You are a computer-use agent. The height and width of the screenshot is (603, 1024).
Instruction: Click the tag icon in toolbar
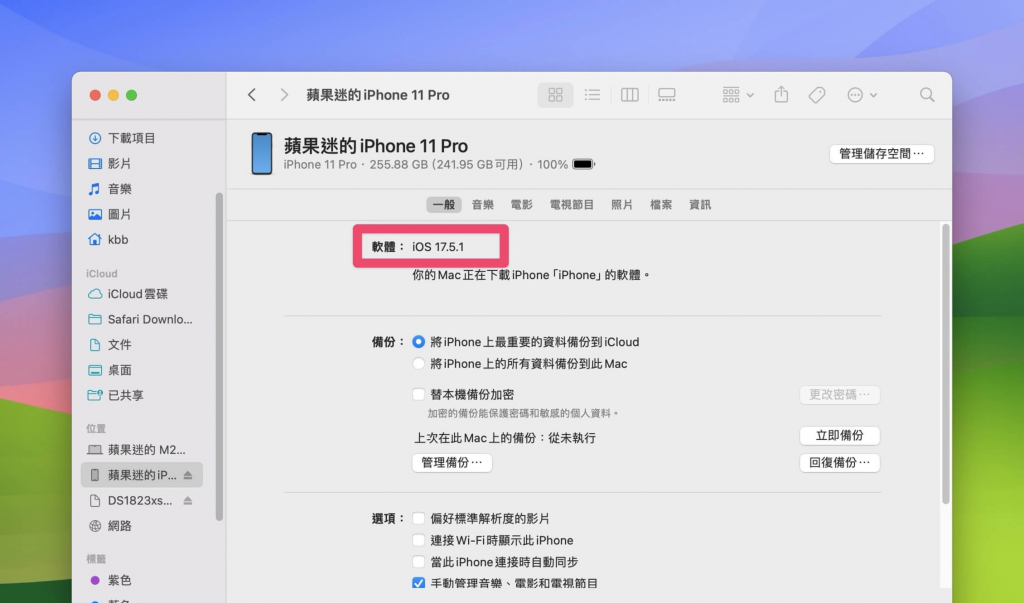tap(816, 95)
